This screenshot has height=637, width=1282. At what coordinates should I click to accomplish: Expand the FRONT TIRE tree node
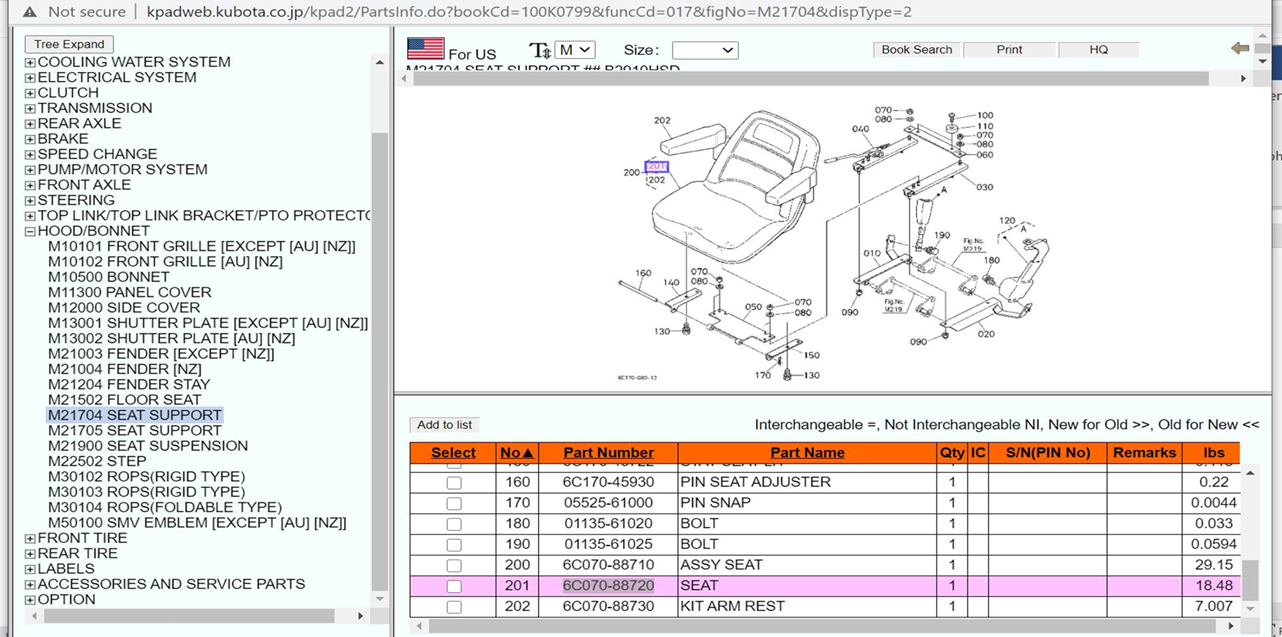point(30,538)
